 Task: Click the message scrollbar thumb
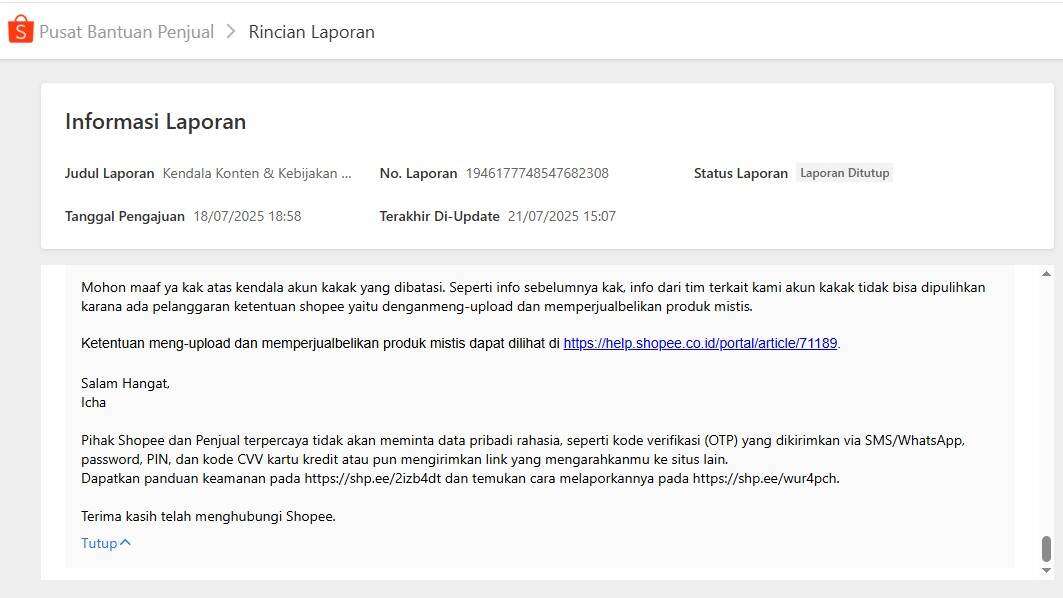[1046, 548]
